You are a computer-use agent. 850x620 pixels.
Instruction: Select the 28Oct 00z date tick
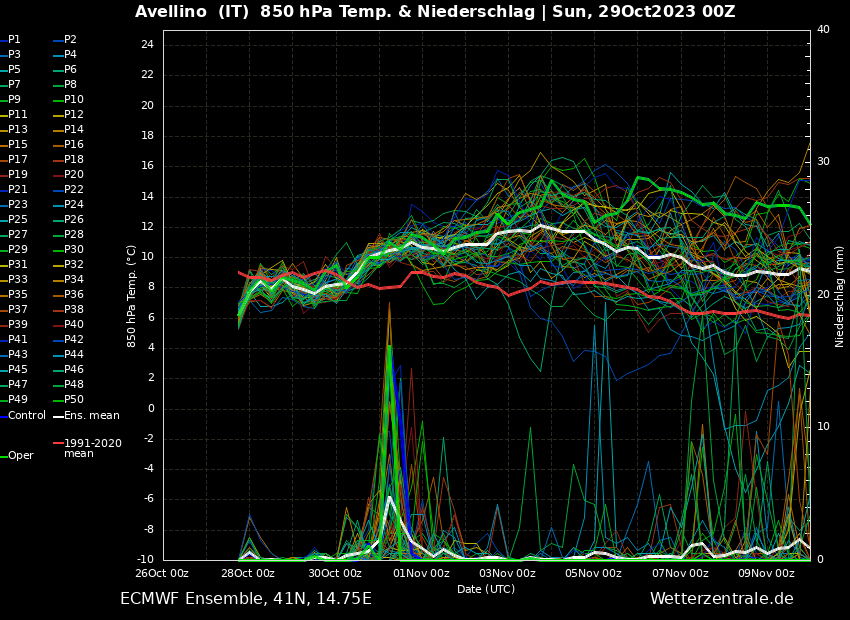pos(248,574)
